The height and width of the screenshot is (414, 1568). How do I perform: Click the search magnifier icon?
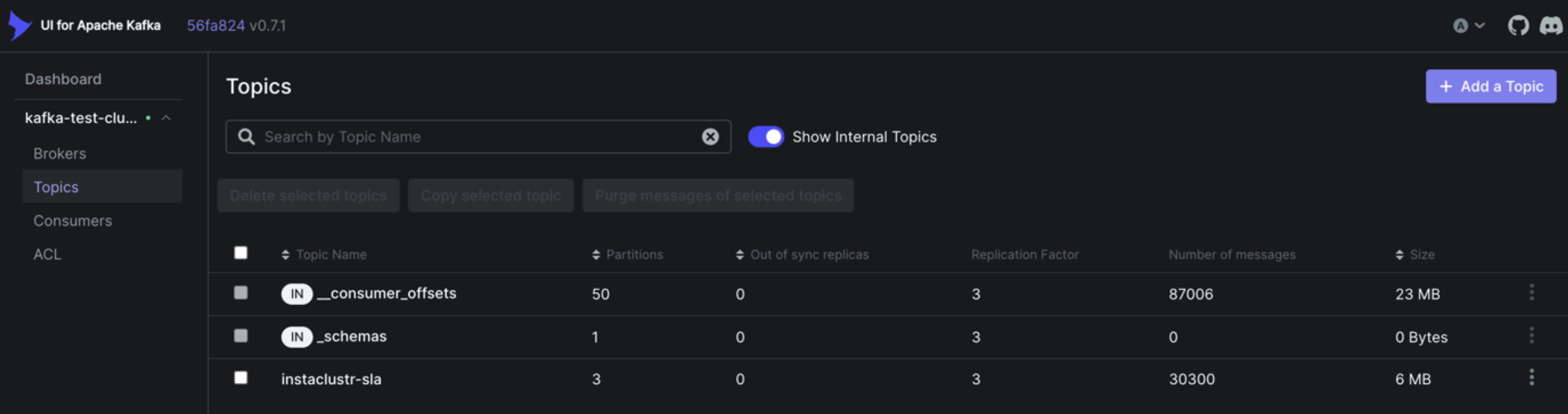tap(246, 137)
